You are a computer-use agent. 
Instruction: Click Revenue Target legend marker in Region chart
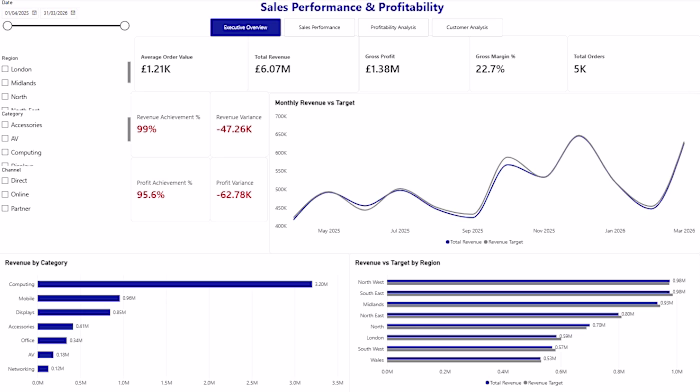pos(525,383)
